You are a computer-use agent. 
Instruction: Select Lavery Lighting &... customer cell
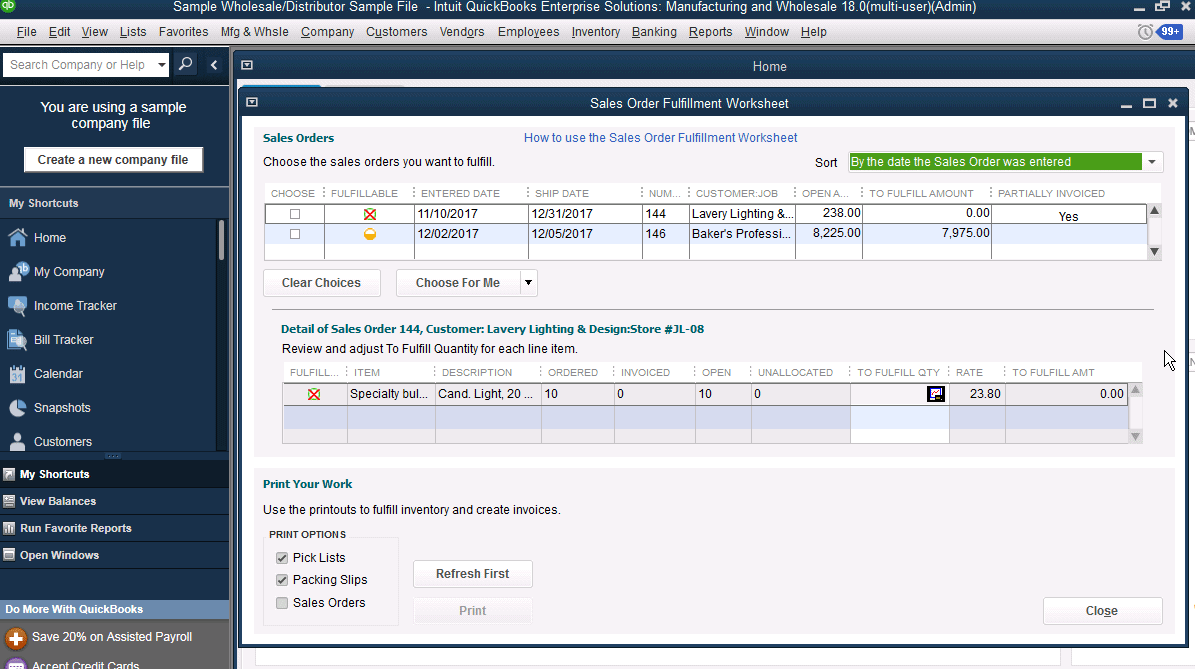pyautogui.click(x=742, y=214)
